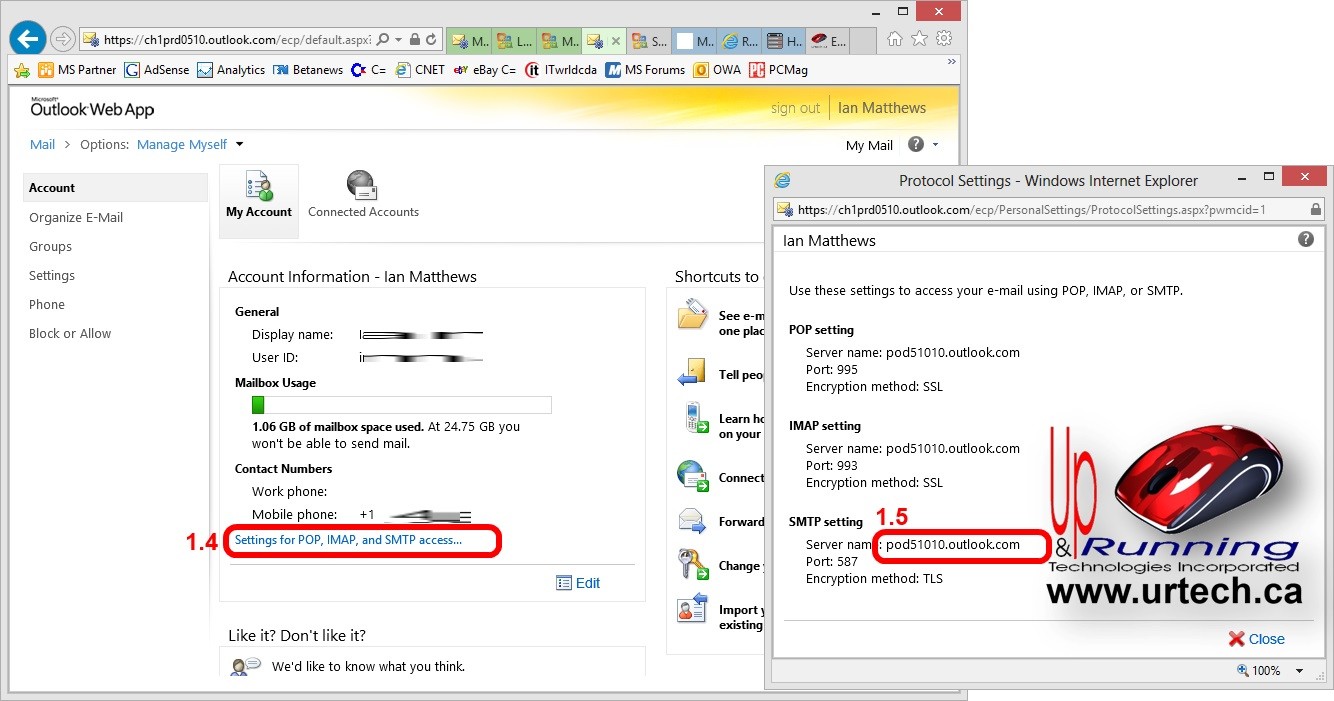Expand the dropdown arrow beside the help icon
Screen dimensions: 1334x701
[935, 145]
